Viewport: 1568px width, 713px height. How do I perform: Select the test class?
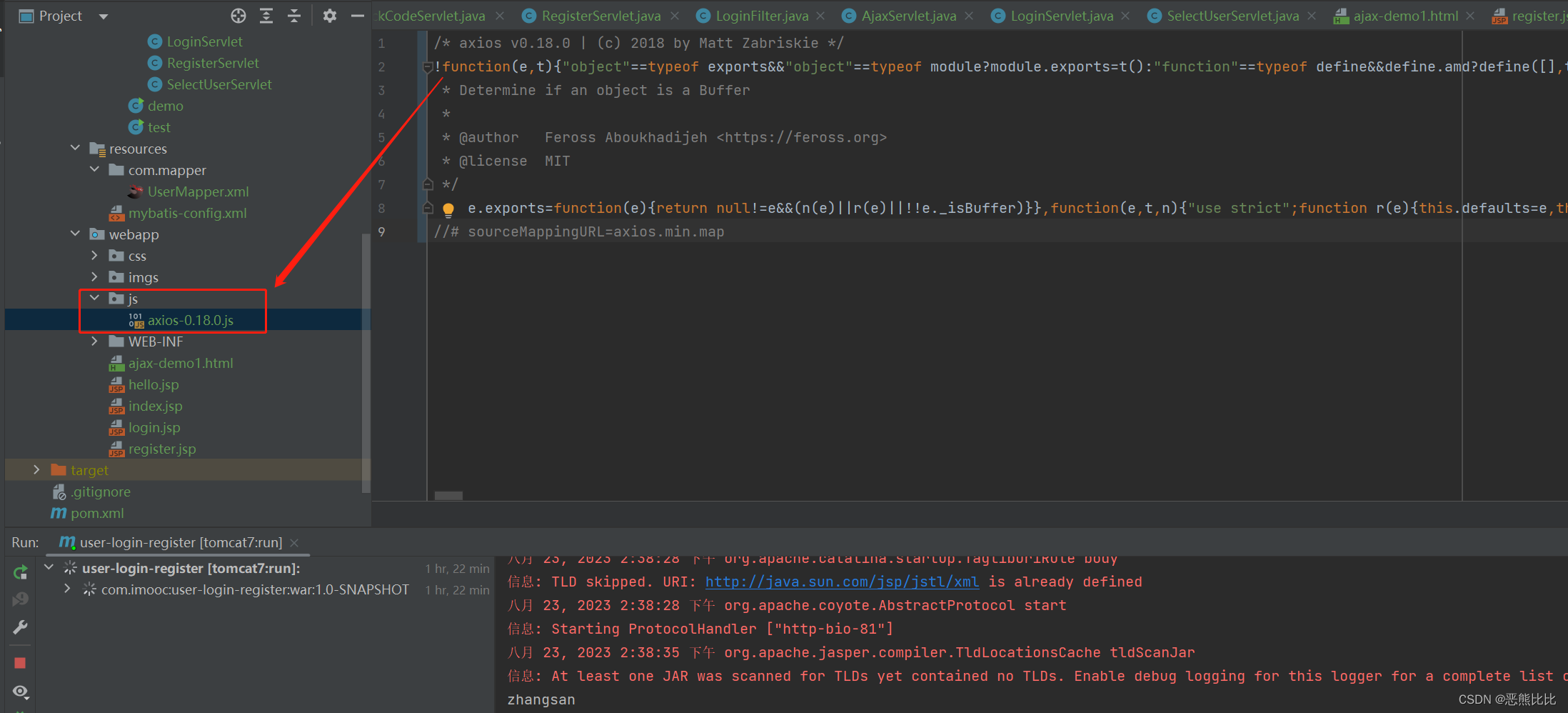coord(159,127)
